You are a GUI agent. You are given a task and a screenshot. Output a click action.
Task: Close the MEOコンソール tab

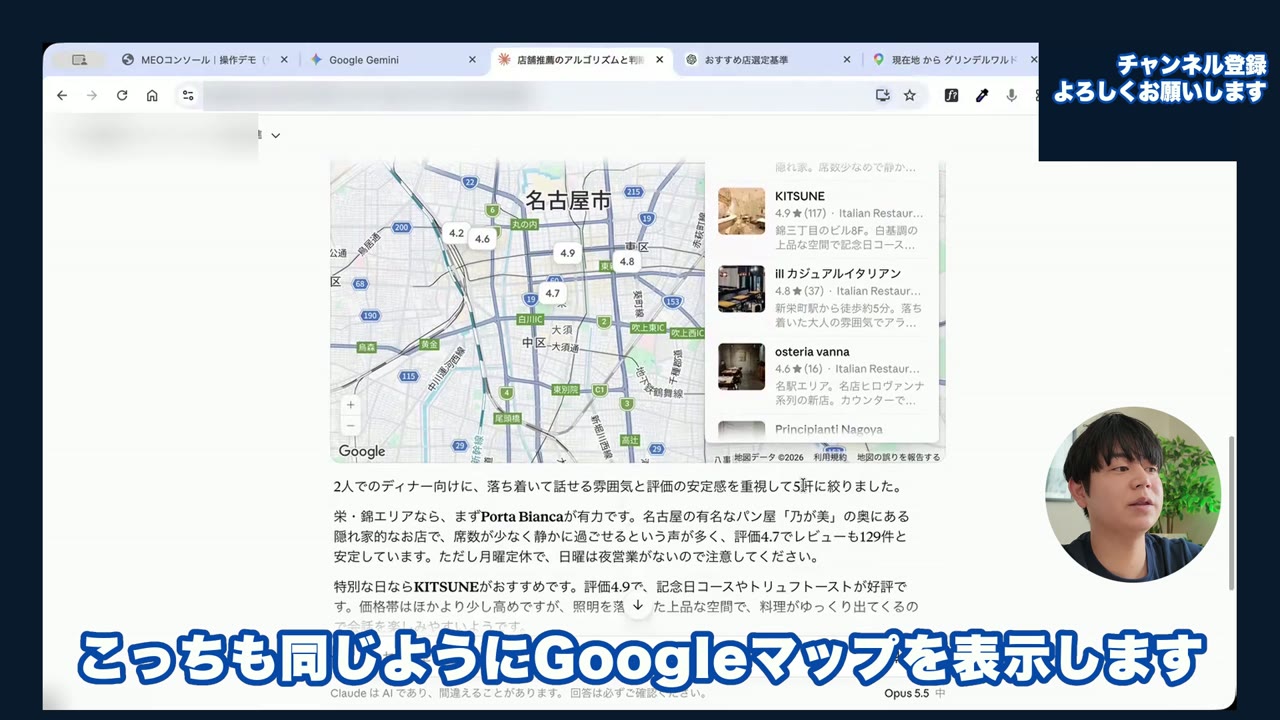(x=284, y=60)
